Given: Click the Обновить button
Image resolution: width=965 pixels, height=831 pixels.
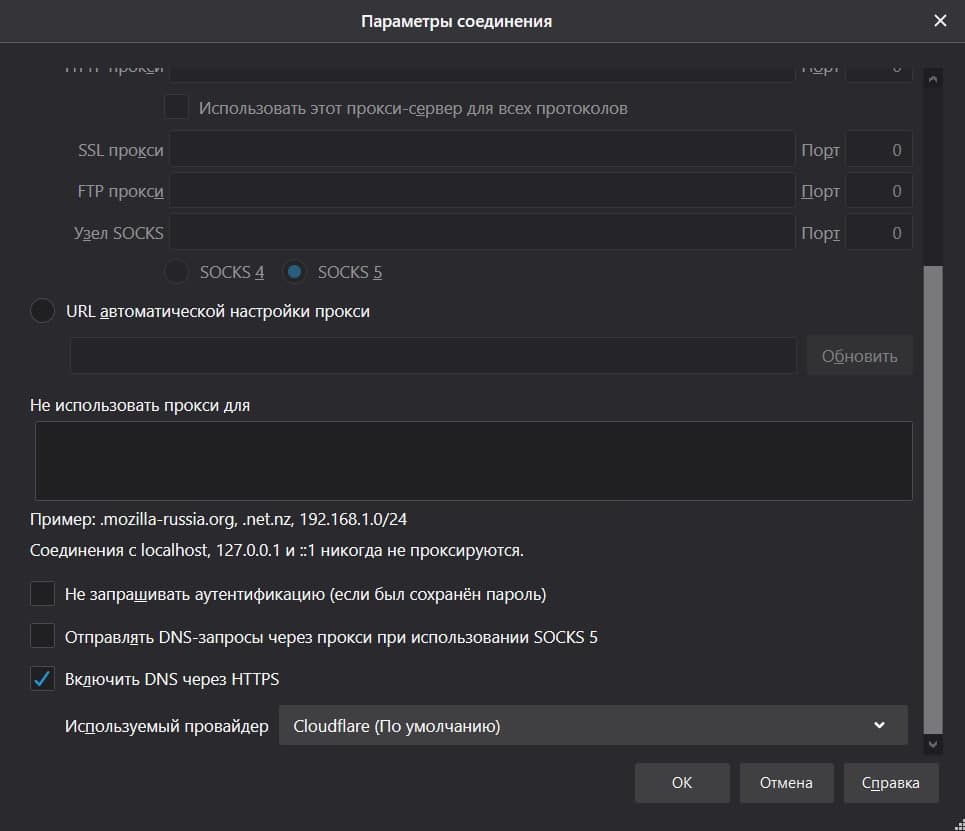Looking at the screenshot, I should pyautogui.click(x=859, y=356).
